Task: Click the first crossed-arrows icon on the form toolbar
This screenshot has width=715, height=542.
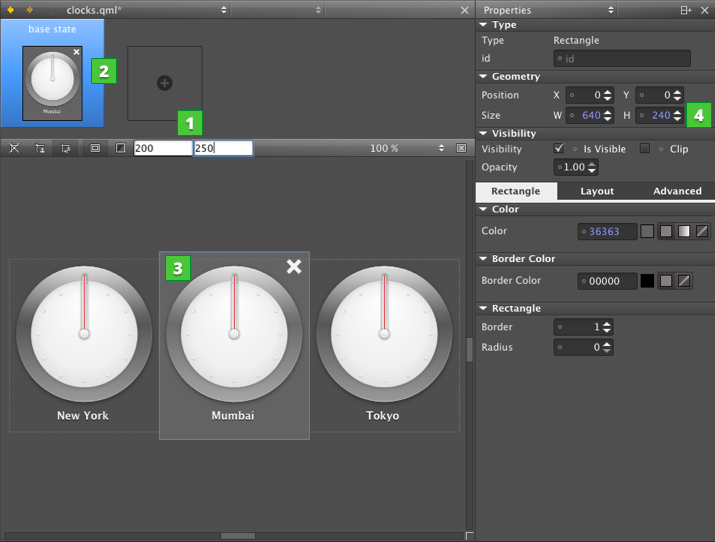Action: pos(15,148)
